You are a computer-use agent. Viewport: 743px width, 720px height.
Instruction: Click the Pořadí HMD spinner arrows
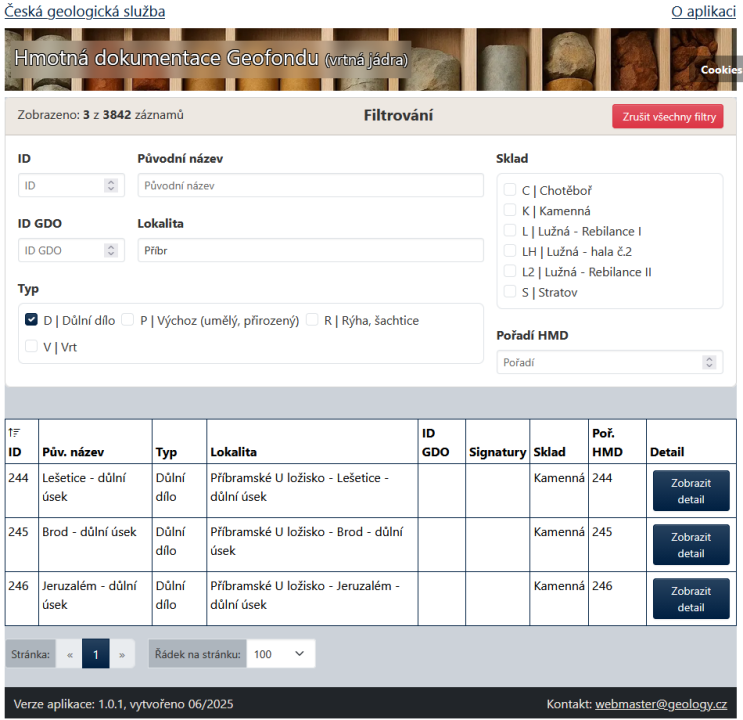(709, 362)
